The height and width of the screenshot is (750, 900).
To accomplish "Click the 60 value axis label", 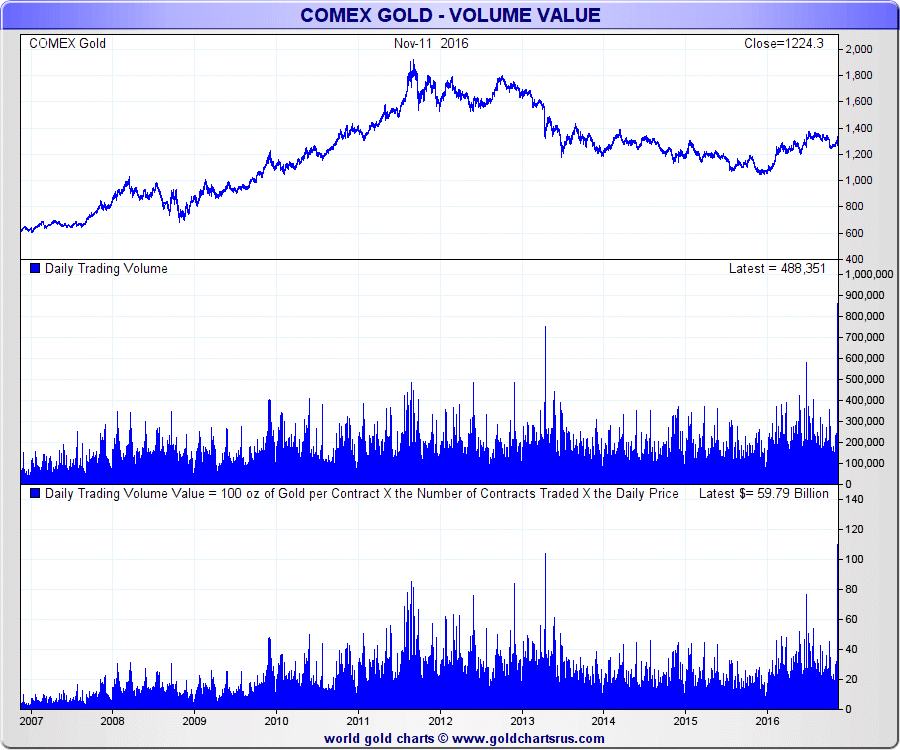I will 852,619.
